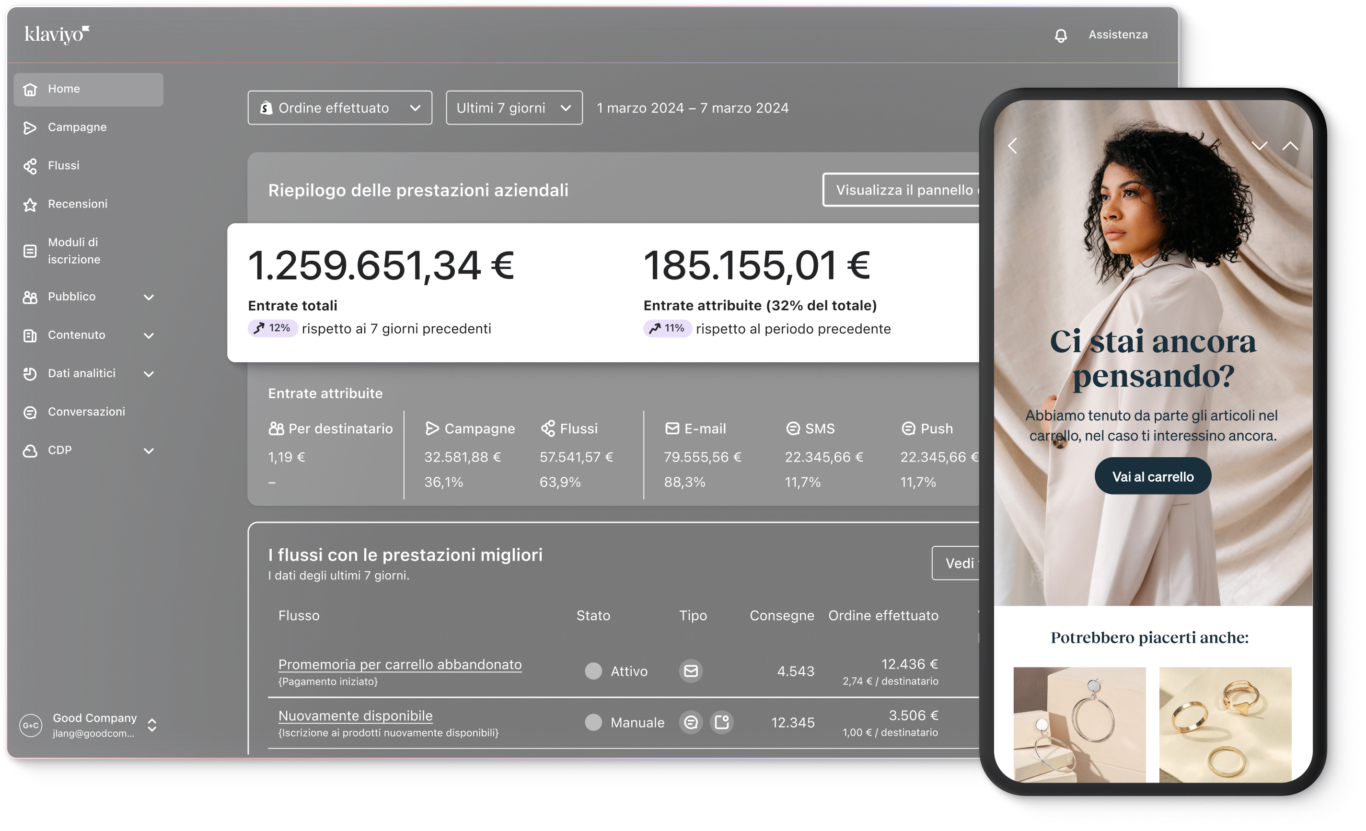
Task: Open Assistenza help link
Action: (1118, 35)
